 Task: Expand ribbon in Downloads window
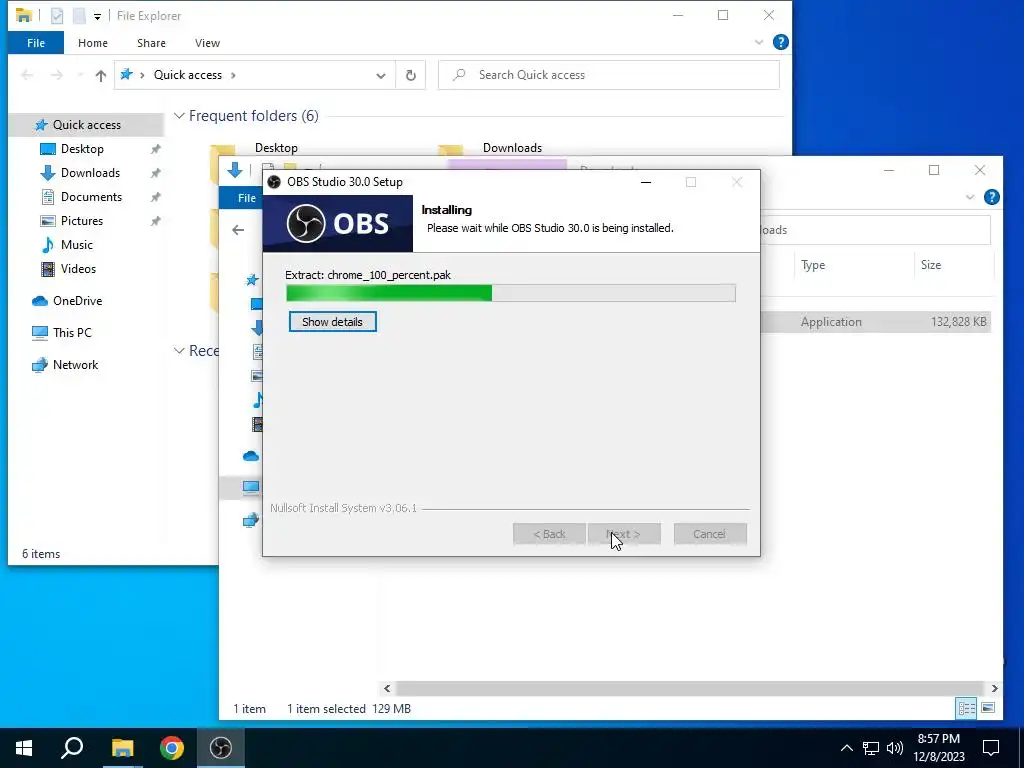970,197
